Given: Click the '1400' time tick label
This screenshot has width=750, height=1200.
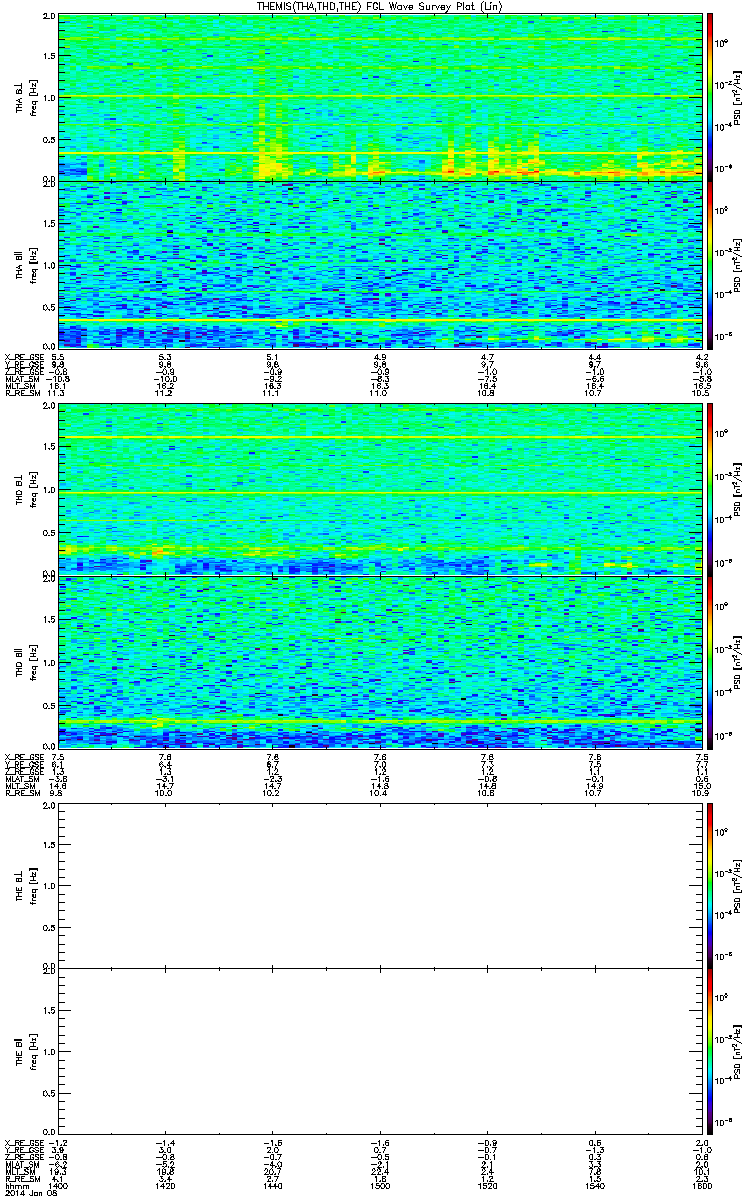Looking at the screenshot, I should [59, 1185].
